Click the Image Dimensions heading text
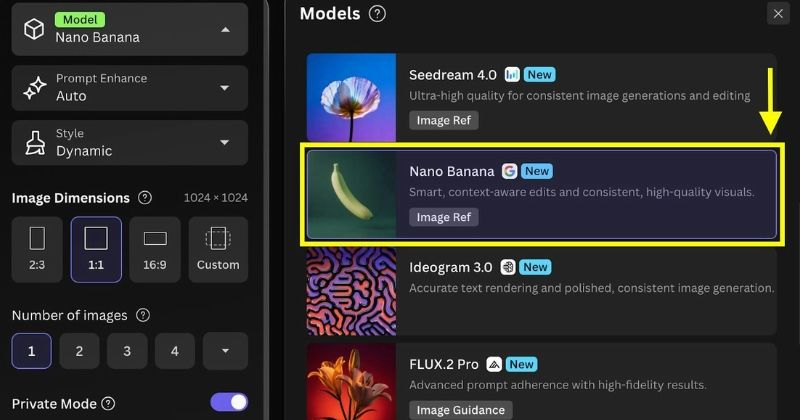This screenshot has width=800, height=420. coord(70,198)
